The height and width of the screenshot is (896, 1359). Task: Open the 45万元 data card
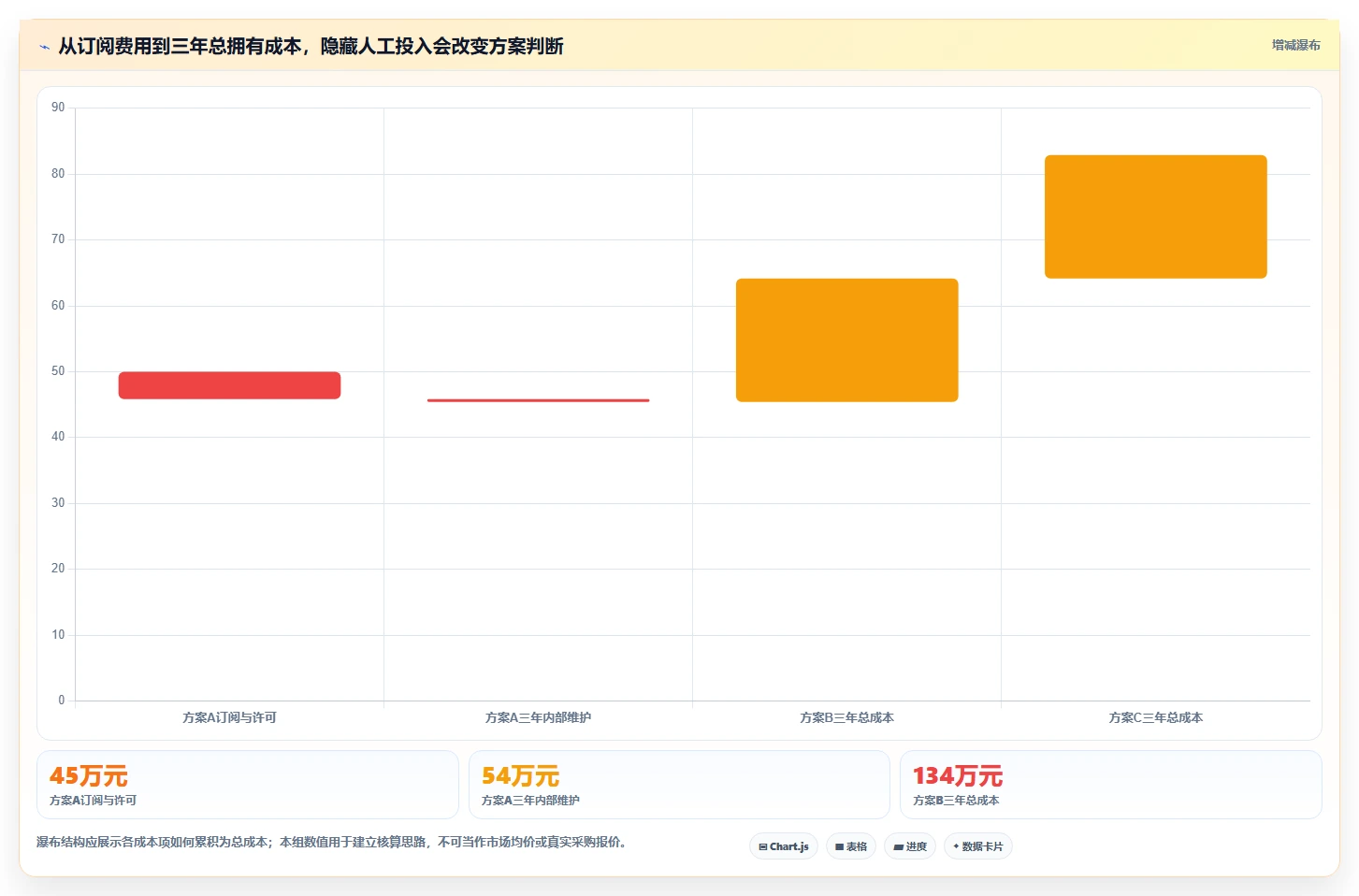point(248,785)
